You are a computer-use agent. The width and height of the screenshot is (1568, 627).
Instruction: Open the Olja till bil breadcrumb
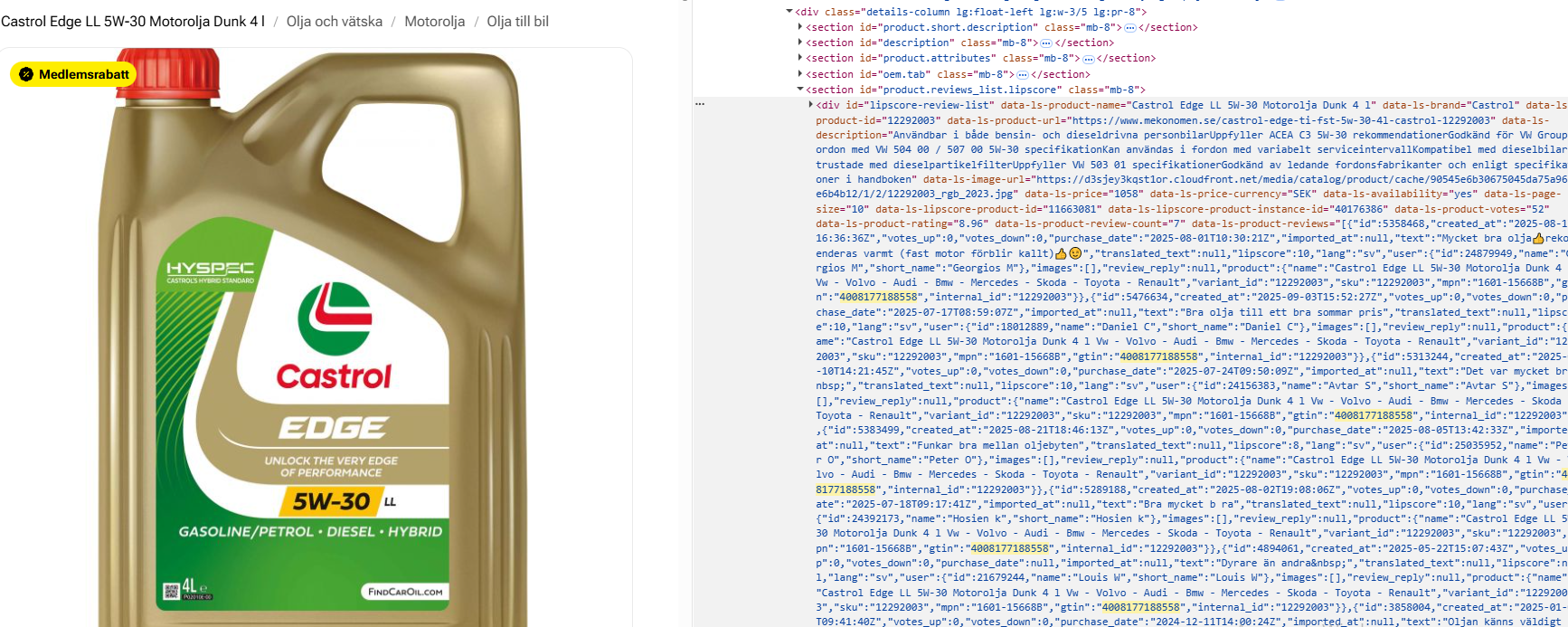coord(518,21)
